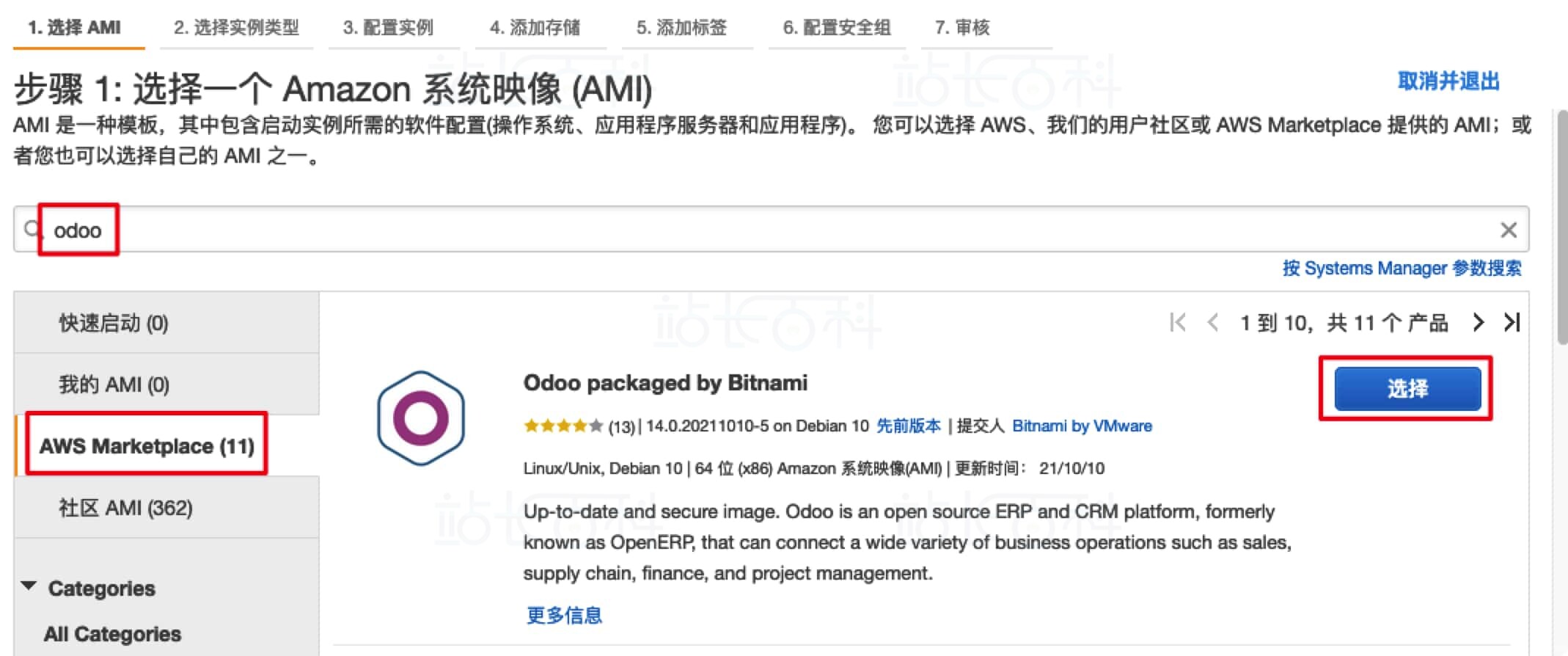This screenshot has width=1568, height=656.
Task: Click the AMI search input field
Action: tap(771, 230)
